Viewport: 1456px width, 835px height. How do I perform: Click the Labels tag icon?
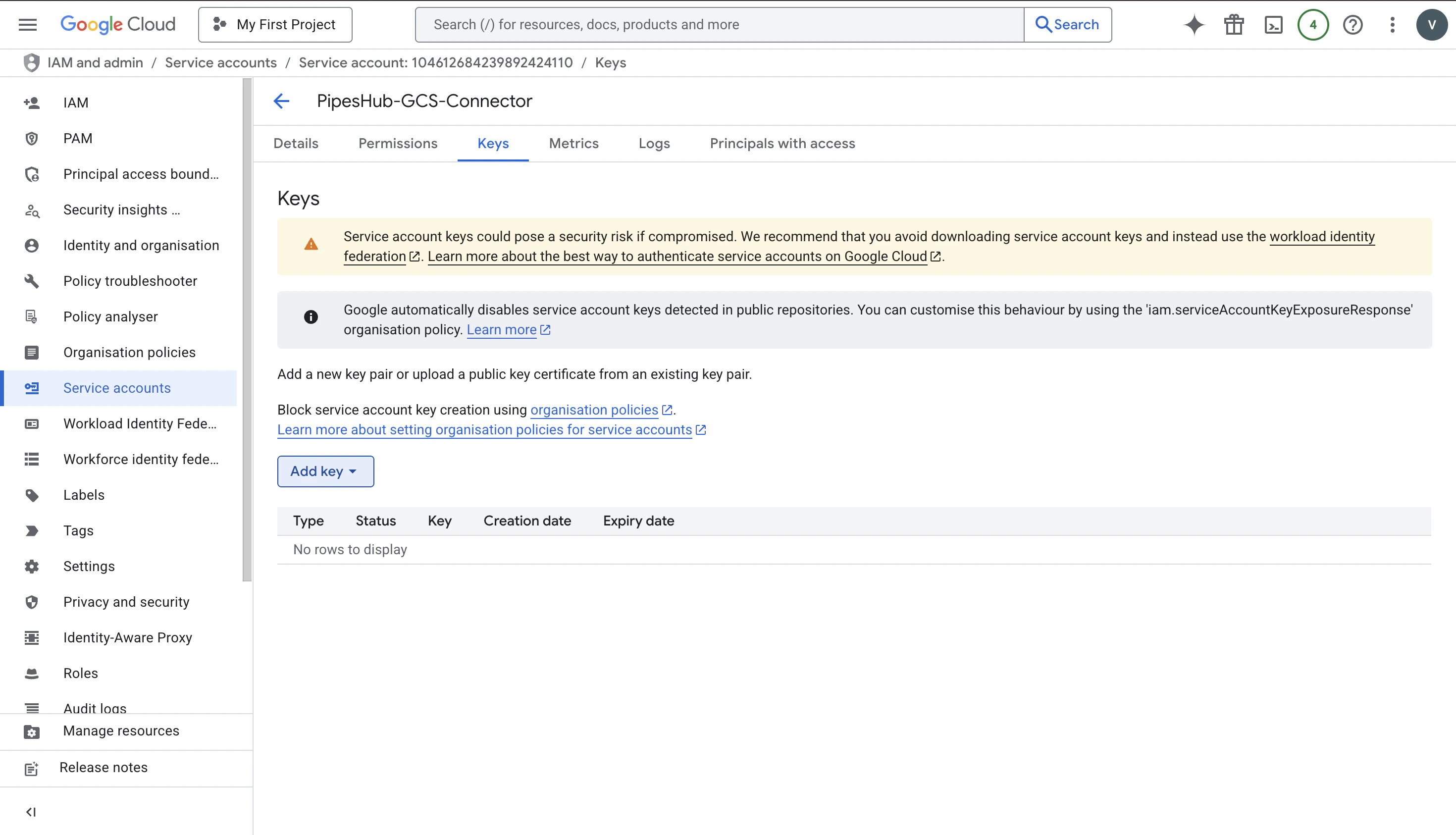tap(32, 495)
